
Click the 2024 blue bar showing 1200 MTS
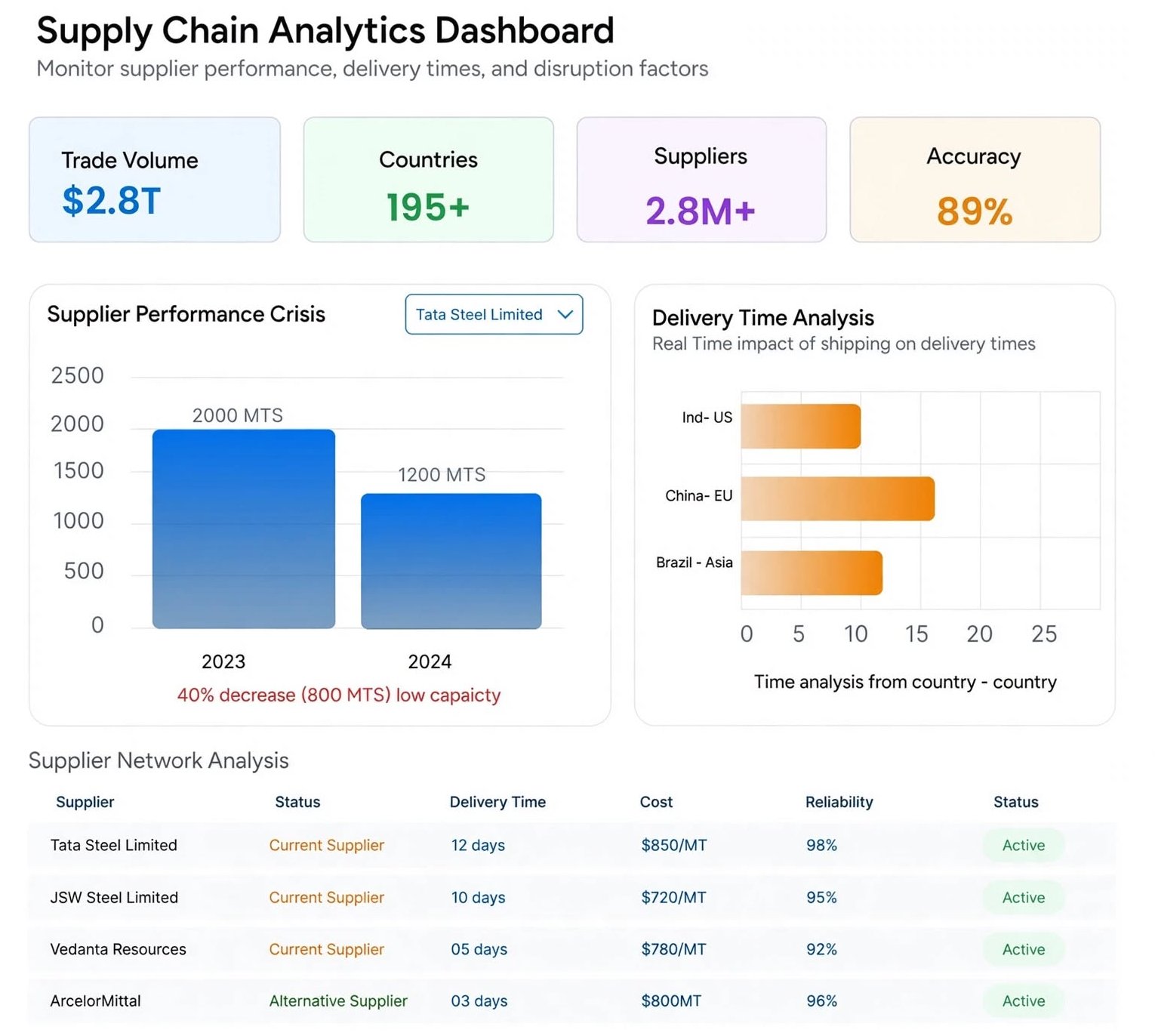pyautogui.click(x=451, y=561)
